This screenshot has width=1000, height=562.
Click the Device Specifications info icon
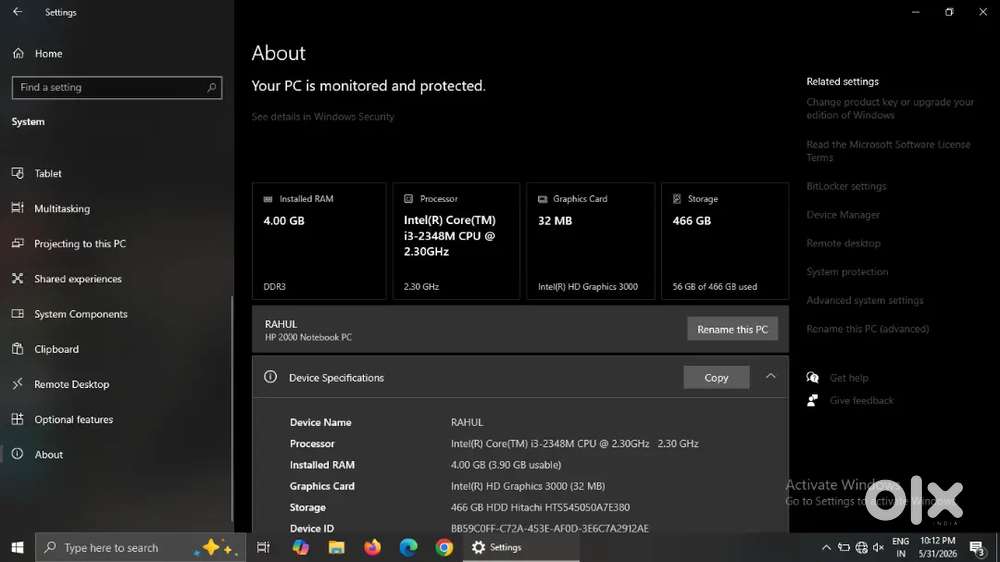click(270, 377)
